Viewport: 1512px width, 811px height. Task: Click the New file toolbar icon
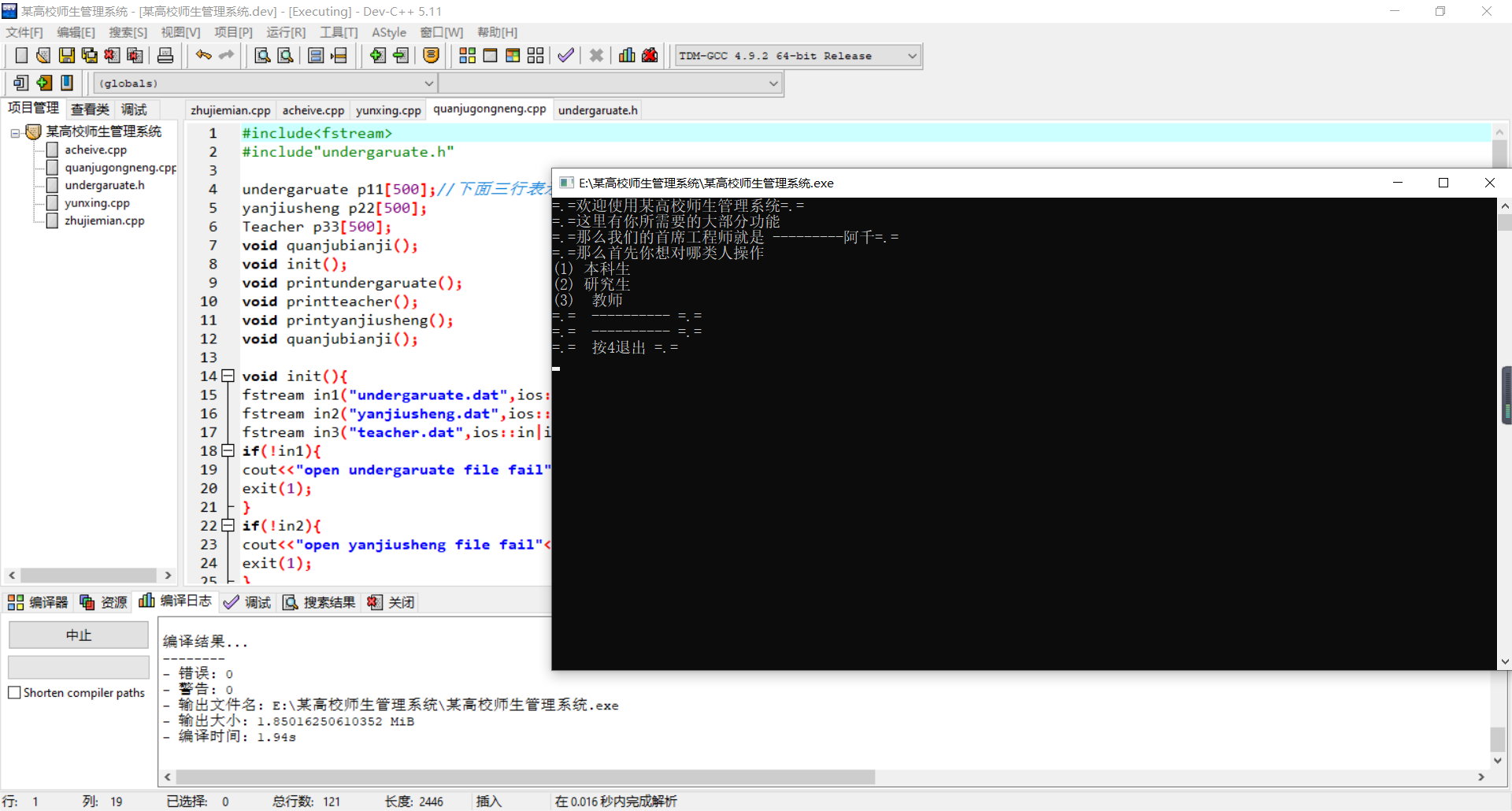click(x=21, y=55)
